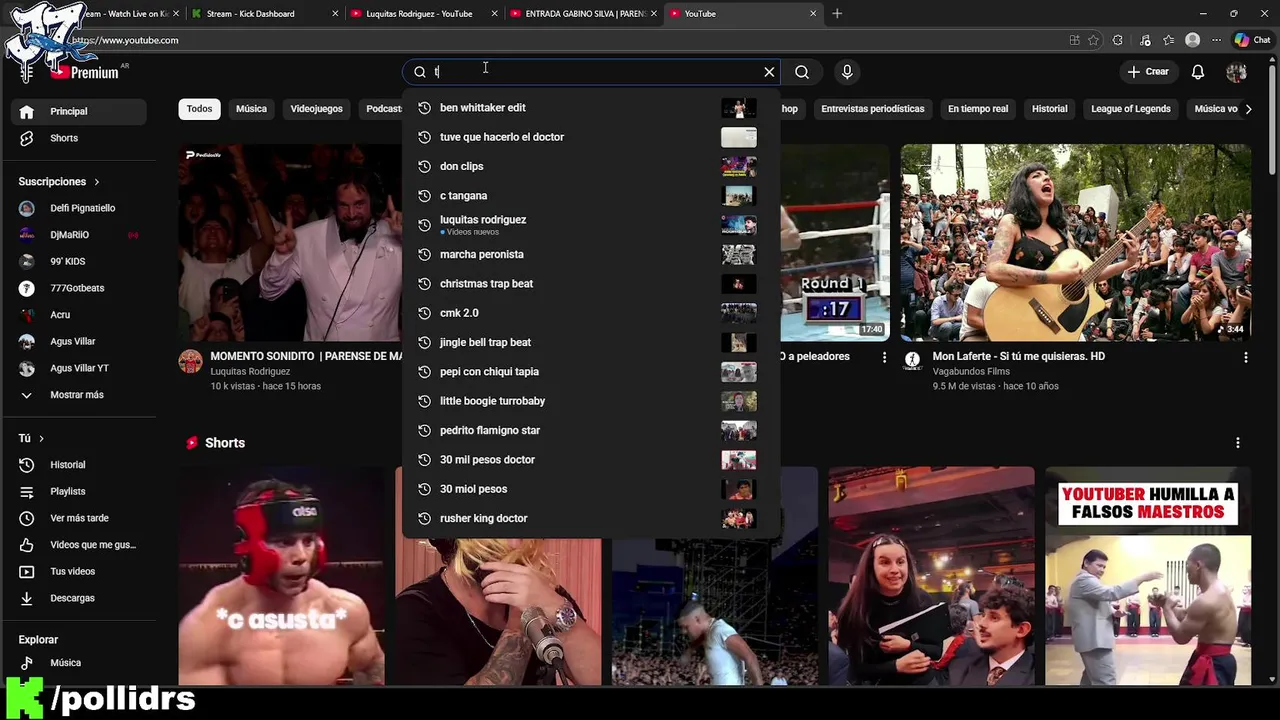Switch to the Luquitas Rodriguez - YouTube tab
The height and width of the screenshot is (720, 1280).
tap(425, 14)
